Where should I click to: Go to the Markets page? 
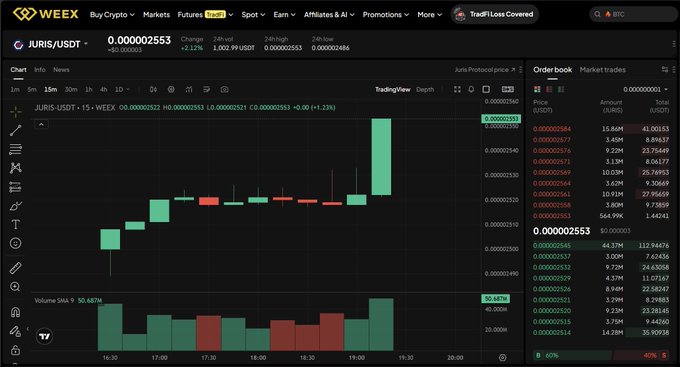point(157,14)
